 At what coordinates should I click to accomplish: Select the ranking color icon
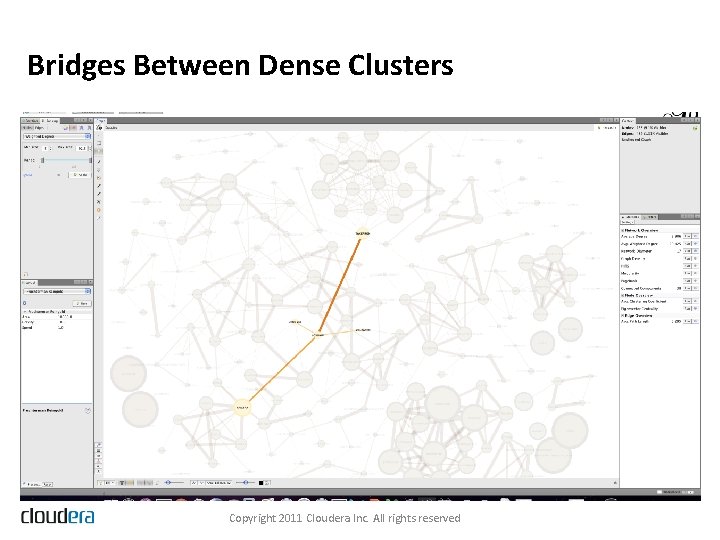[66, 128]
